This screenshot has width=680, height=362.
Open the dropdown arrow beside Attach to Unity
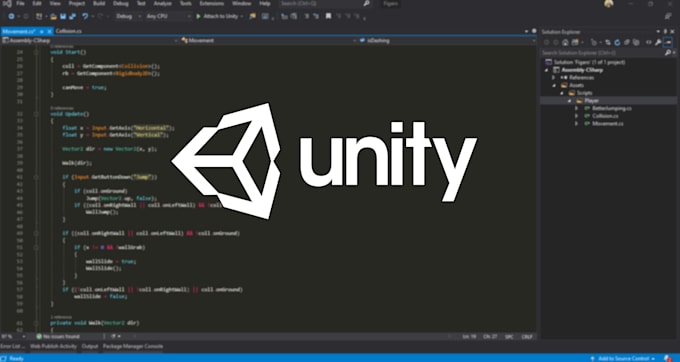click(242, 16)
